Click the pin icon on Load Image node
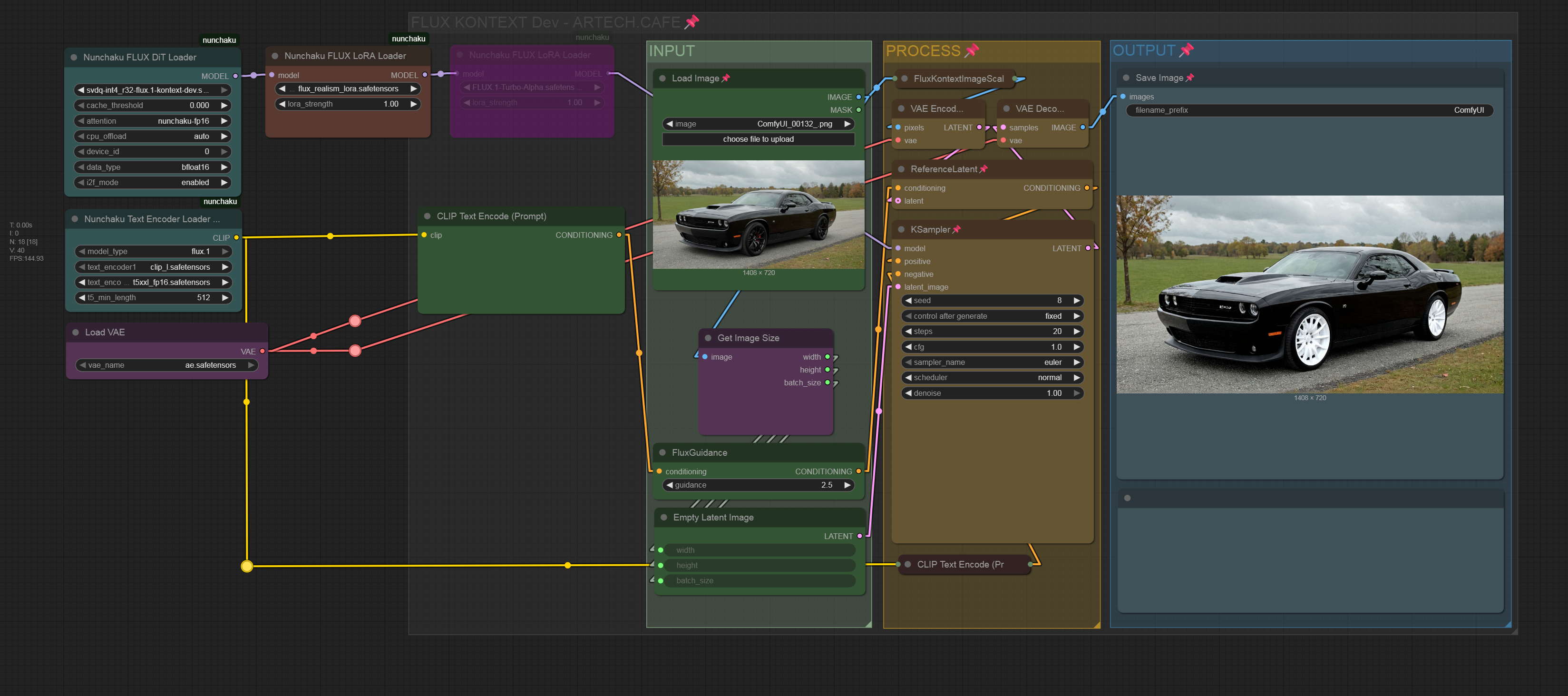Screen dimensions: 1568x696 tap(726, 78)
